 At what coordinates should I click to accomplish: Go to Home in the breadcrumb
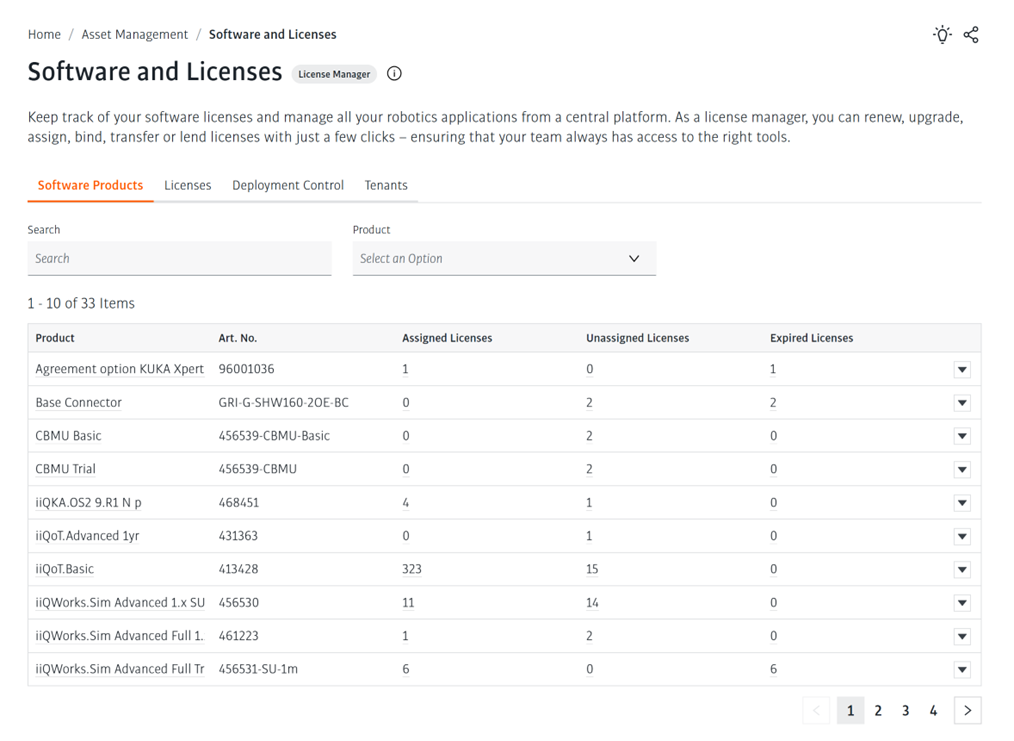[x=44, y=34]
